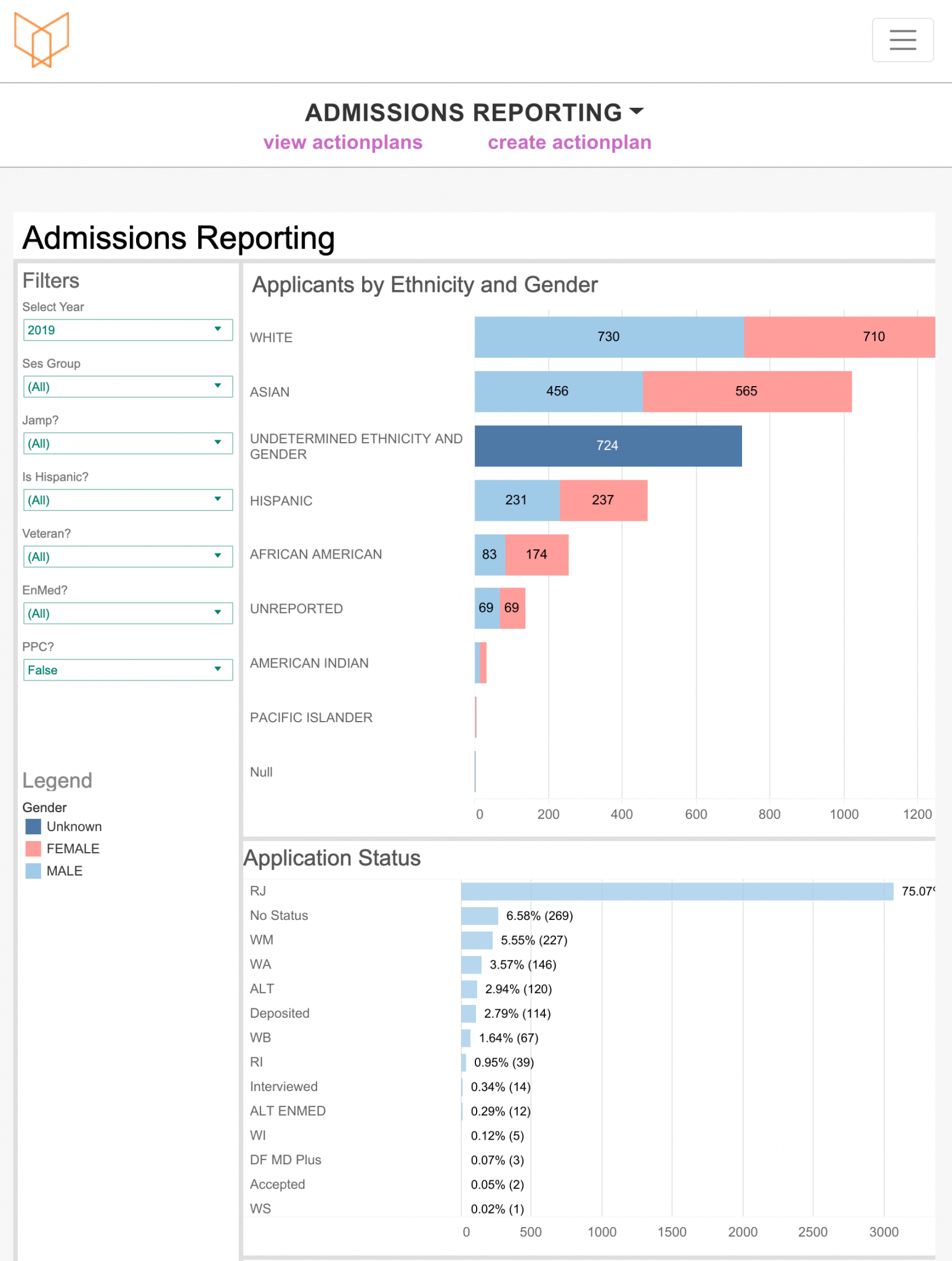Click the African American male bar 83

[490, 555]
